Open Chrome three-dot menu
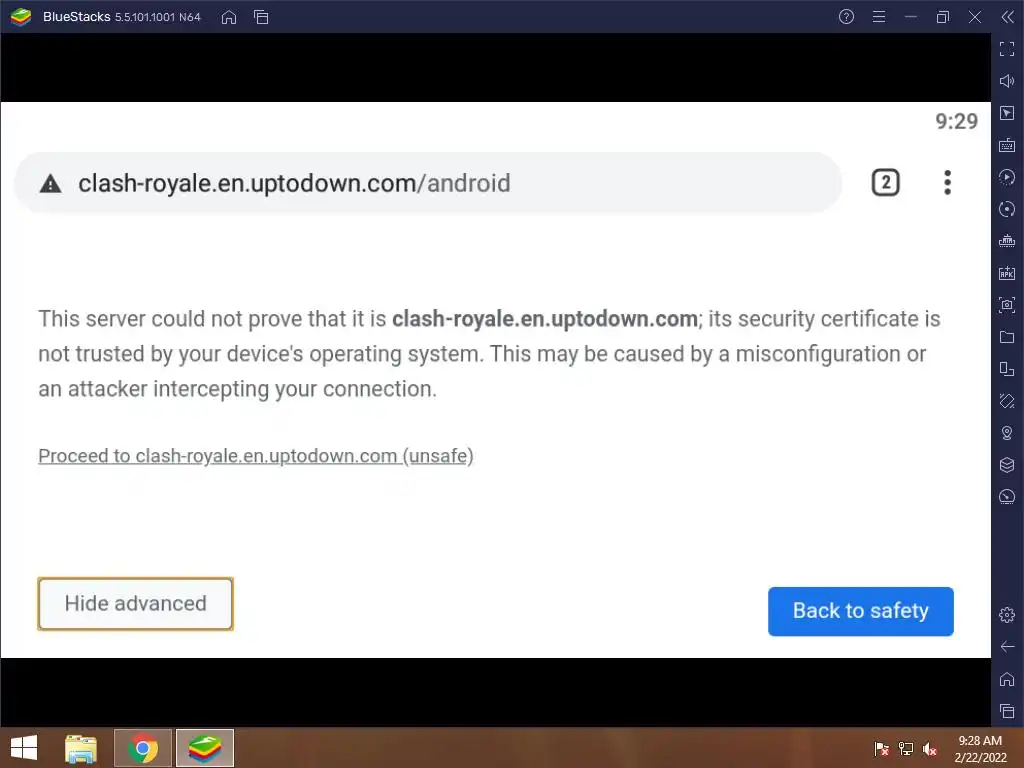This screenshot has width=1024, height=768. click(947, 182)
